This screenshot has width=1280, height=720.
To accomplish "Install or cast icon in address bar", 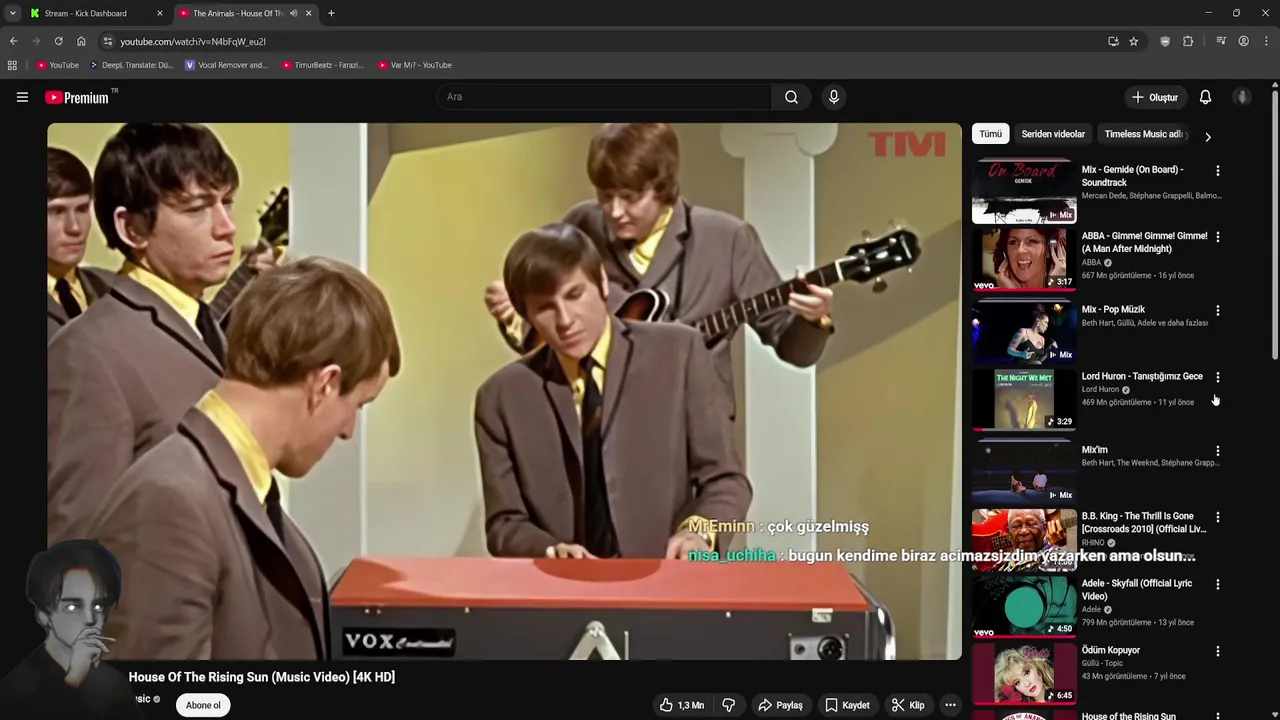I will click(1113, 41).
